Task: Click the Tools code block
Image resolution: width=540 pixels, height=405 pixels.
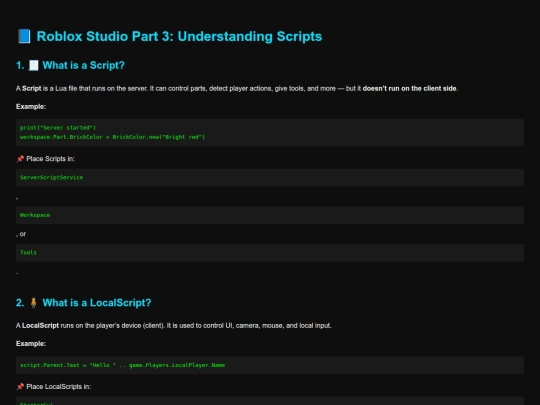Action: (270, 252)
